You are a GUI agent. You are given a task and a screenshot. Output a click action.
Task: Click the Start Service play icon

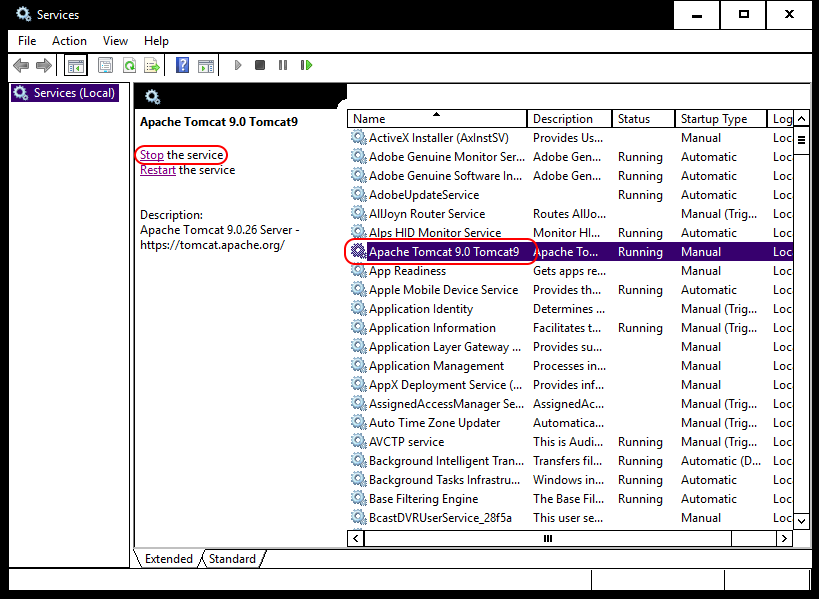(238, 65)
